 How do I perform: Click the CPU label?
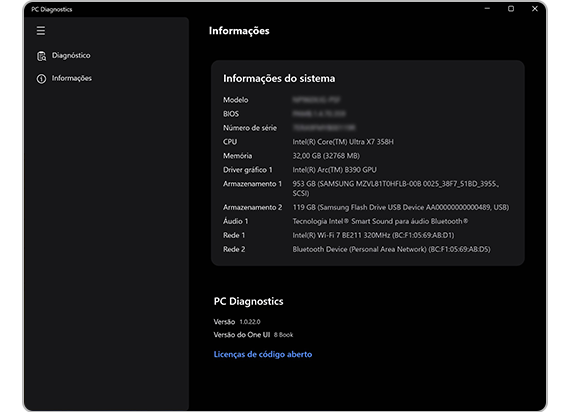(x=230, y=142)
